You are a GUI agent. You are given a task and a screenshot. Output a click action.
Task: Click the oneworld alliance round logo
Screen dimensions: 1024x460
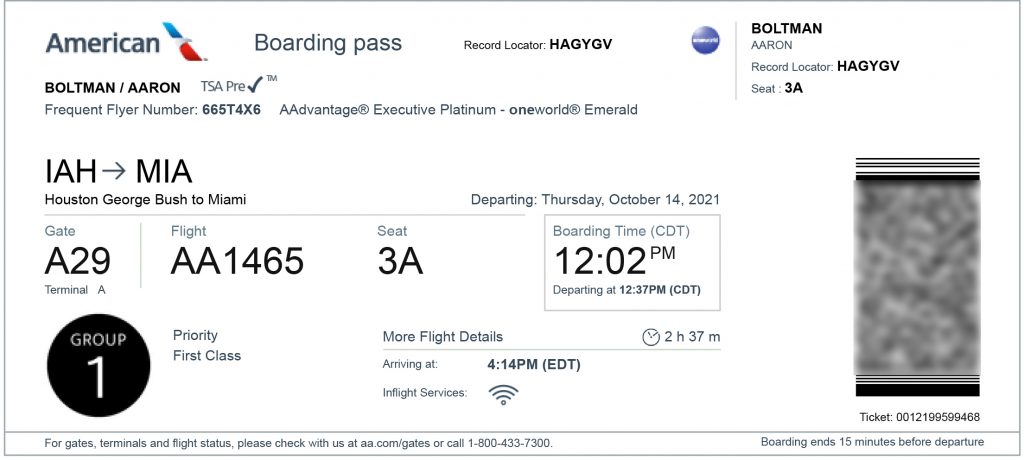(706, 41)
